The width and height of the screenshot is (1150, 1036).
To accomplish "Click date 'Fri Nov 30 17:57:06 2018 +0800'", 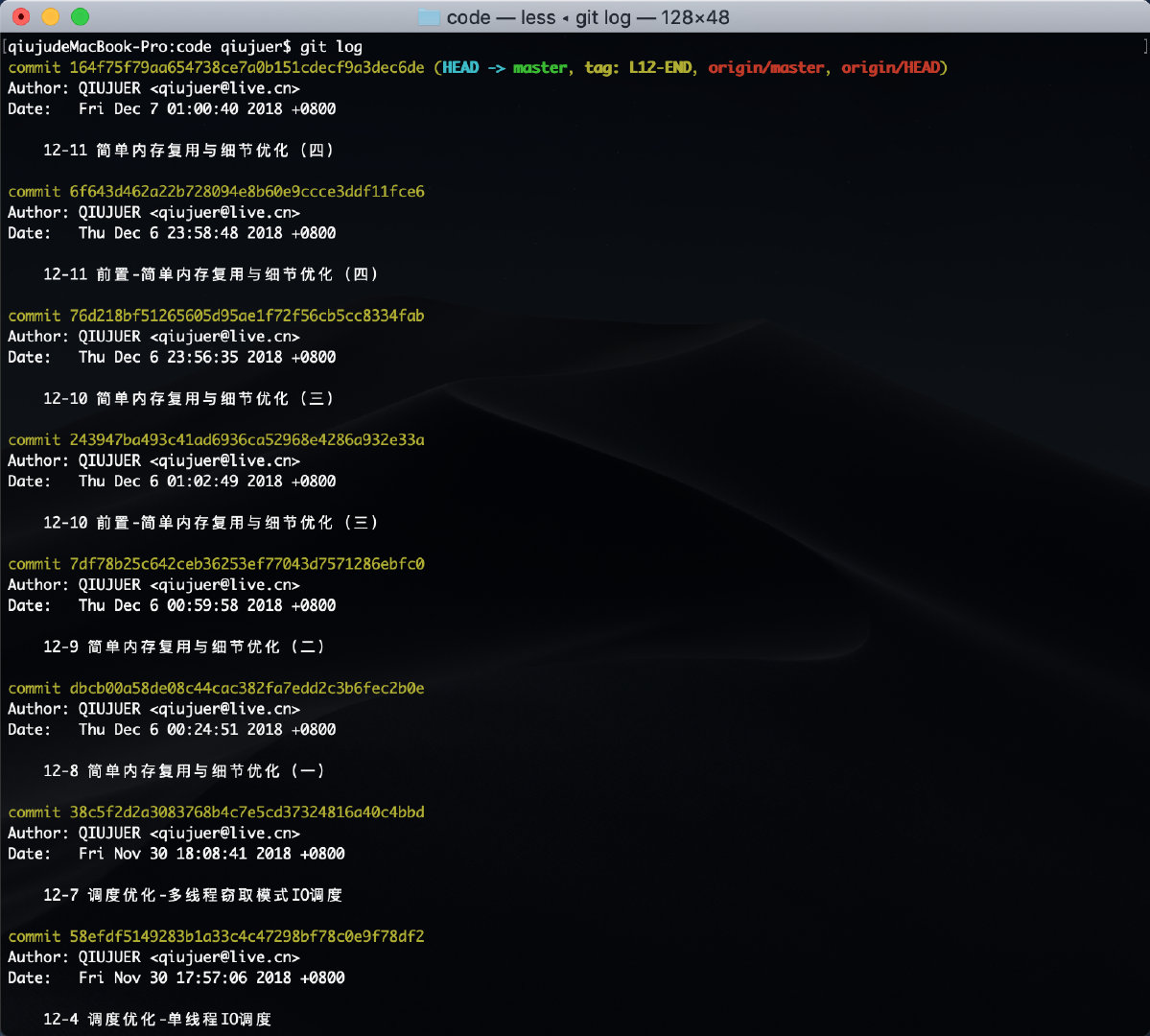I will [x=211, y=978].
